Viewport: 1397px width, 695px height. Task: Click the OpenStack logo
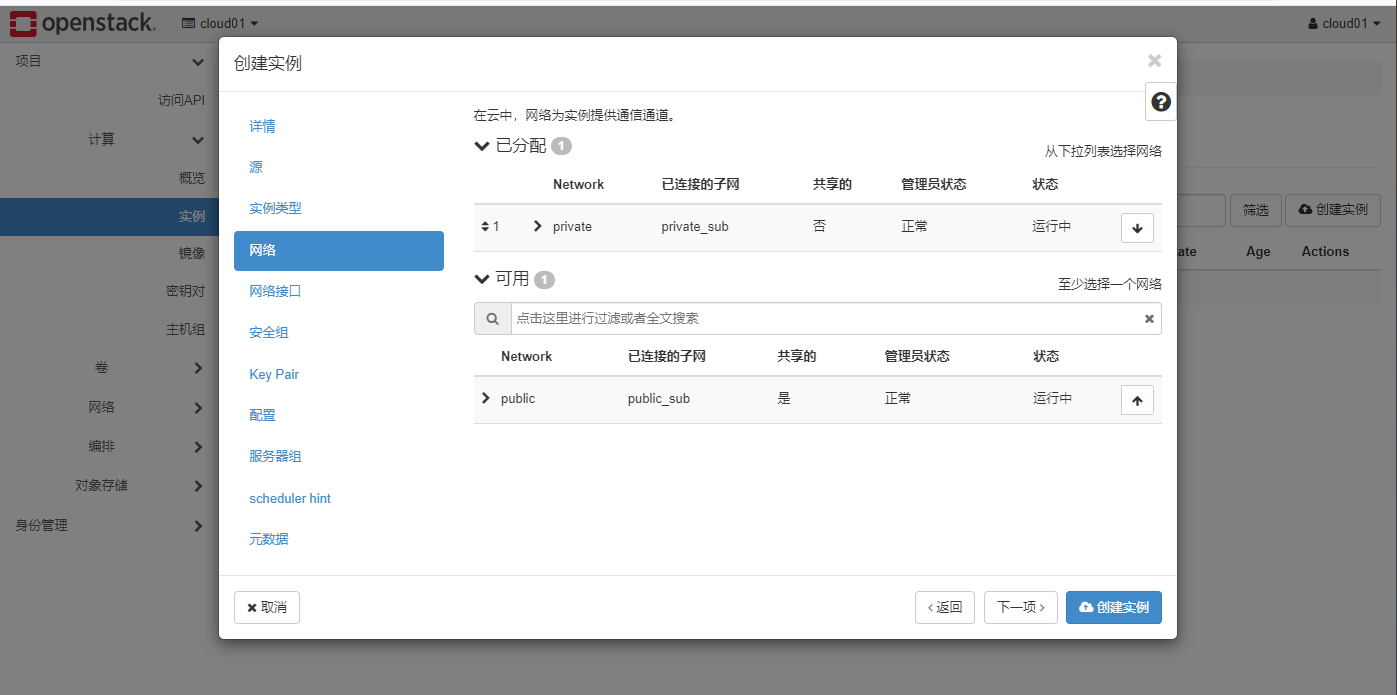83,23
